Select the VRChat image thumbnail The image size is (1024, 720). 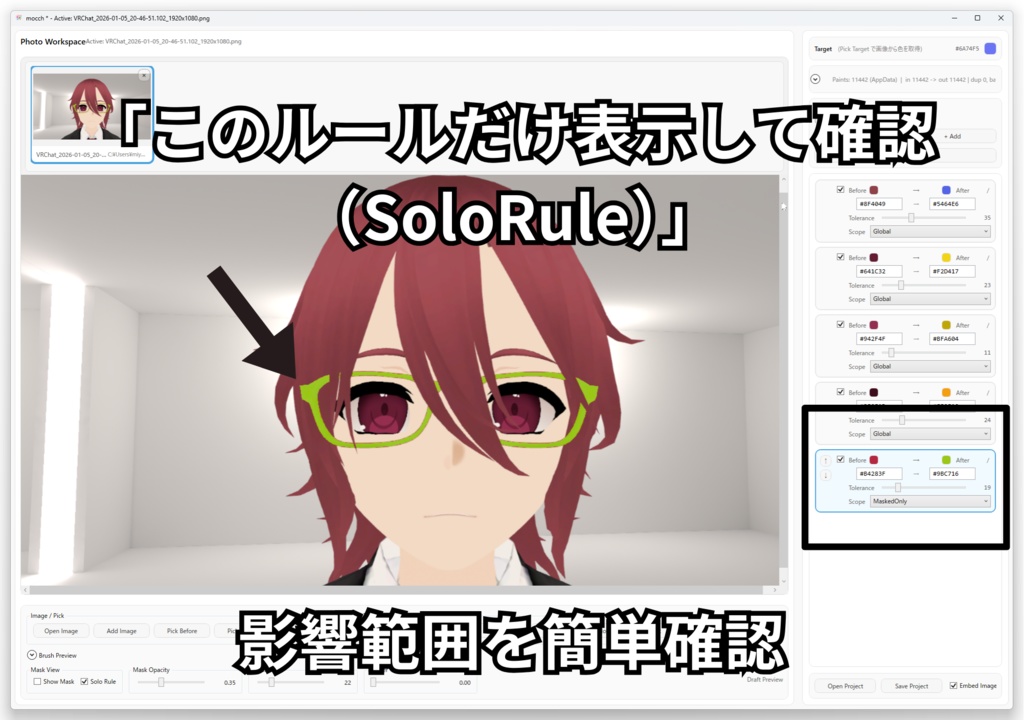91,114
